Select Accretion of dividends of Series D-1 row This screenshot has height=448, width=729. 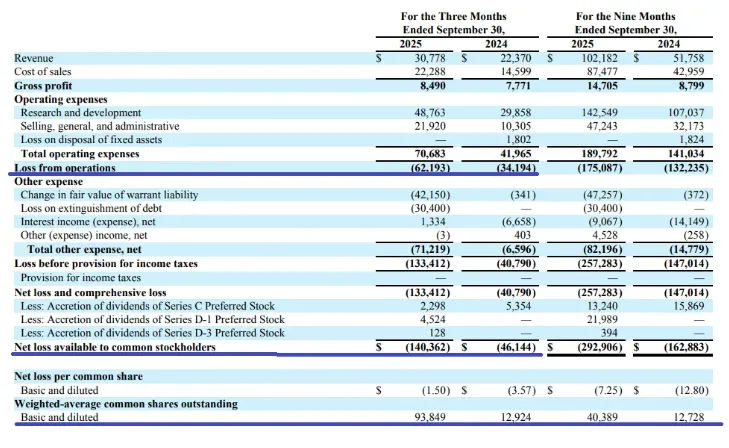tap(152, 319)
